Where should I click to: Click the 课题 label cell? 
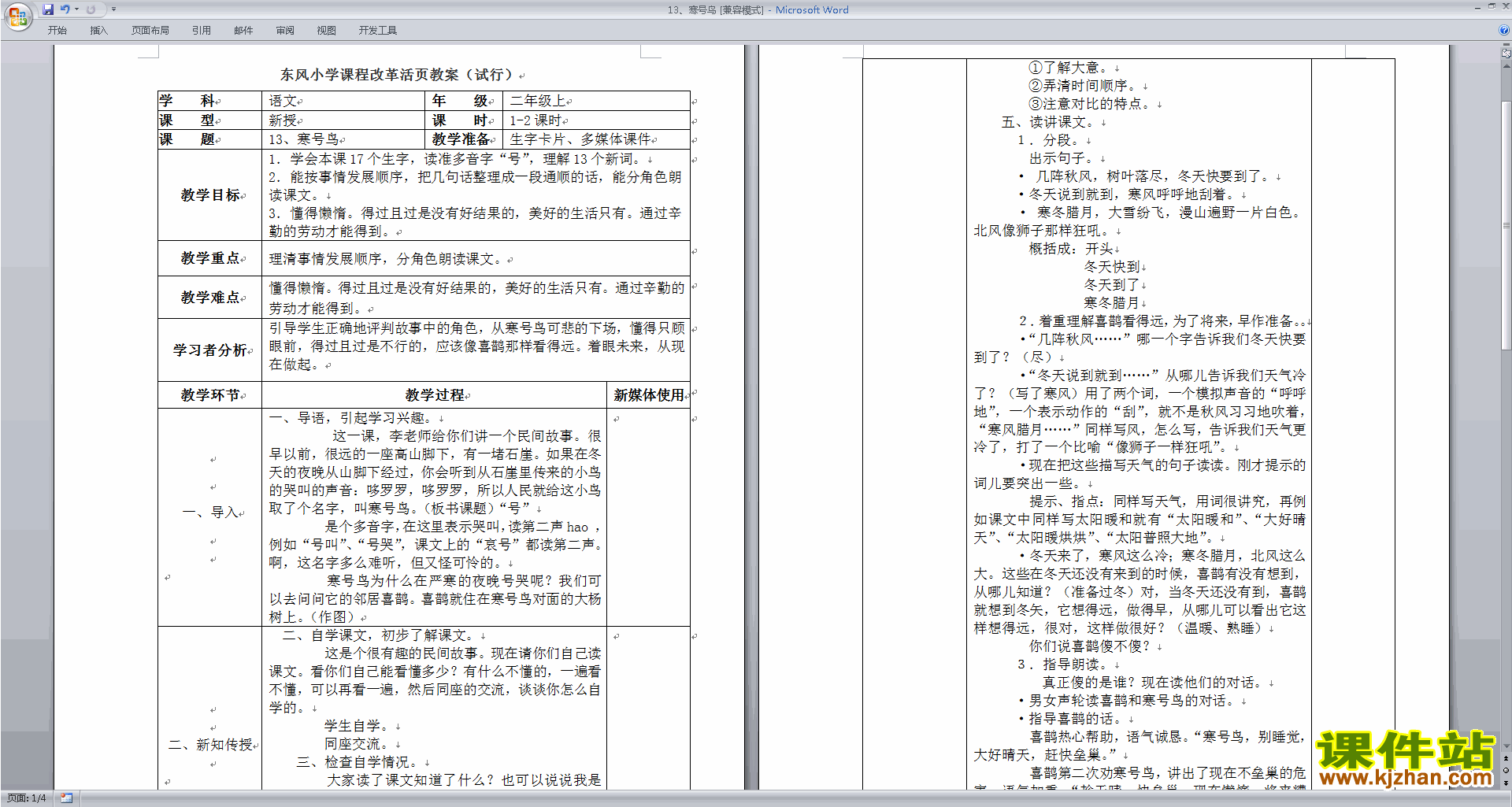pyautogui.click(x=209, y=139)
